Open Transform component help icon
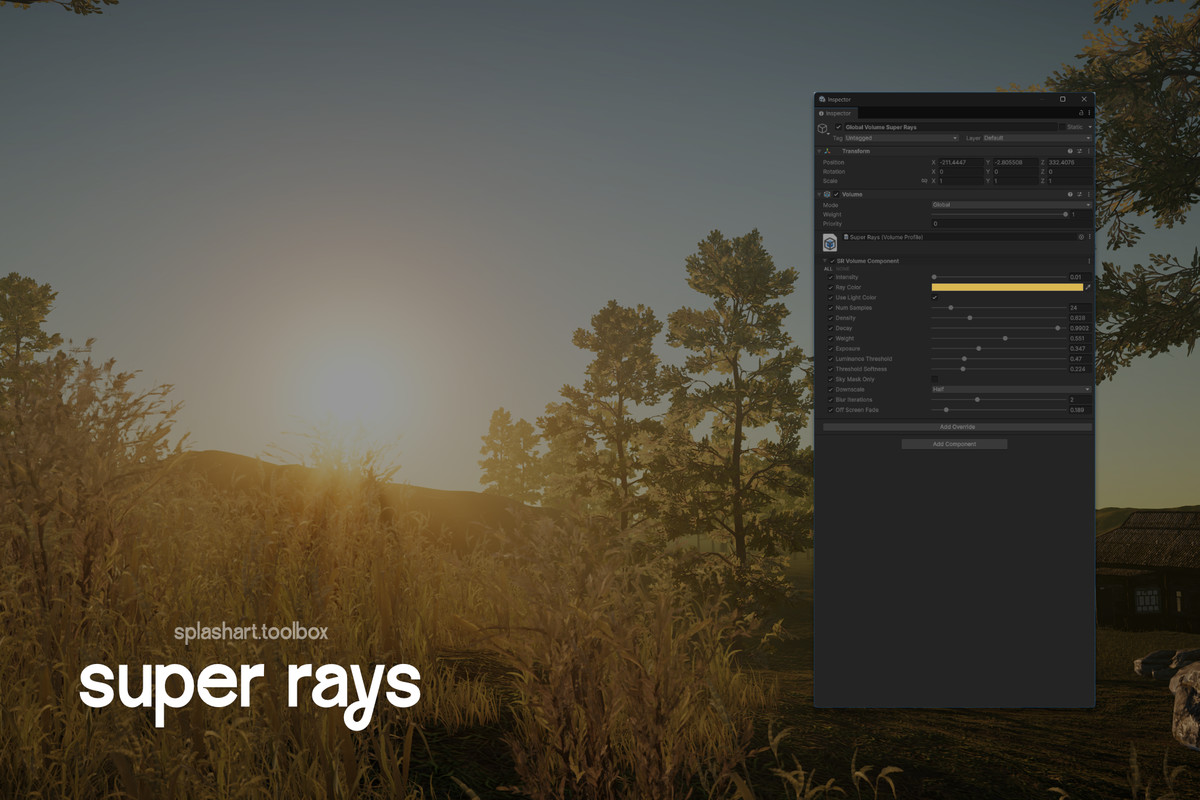 [1070, 151]
